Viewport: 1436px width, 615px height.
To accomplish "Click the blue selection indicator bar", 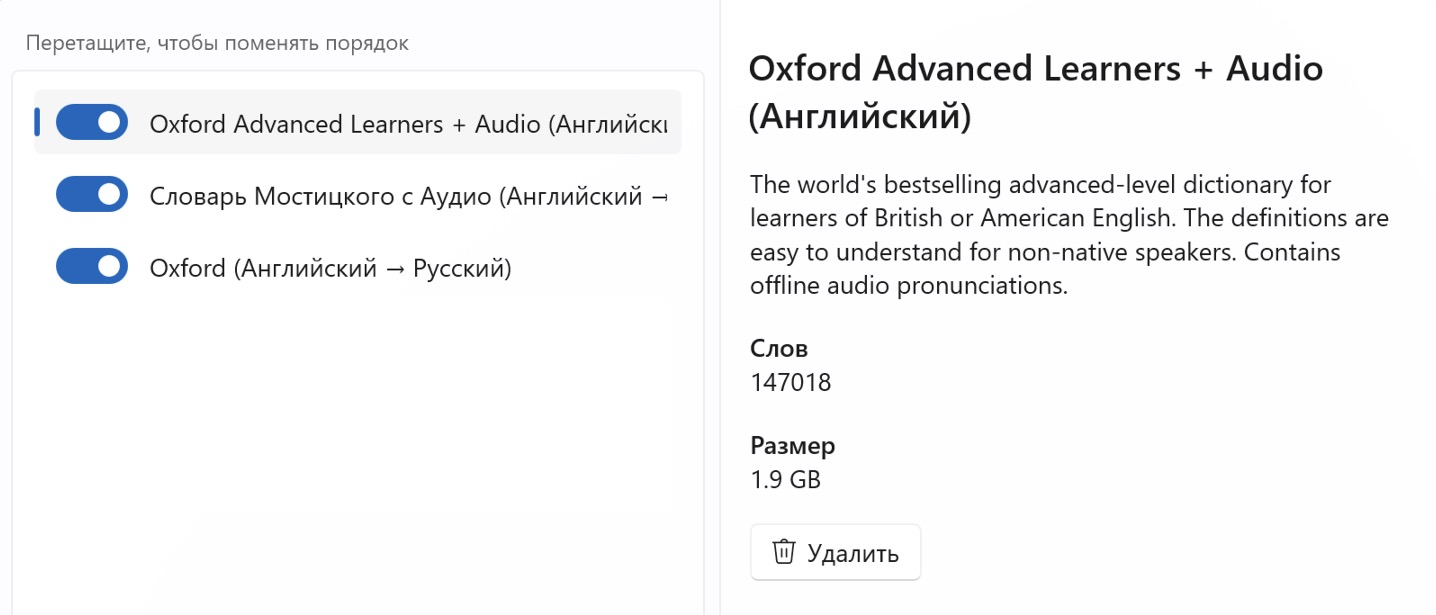I will (x=37, y=122).
